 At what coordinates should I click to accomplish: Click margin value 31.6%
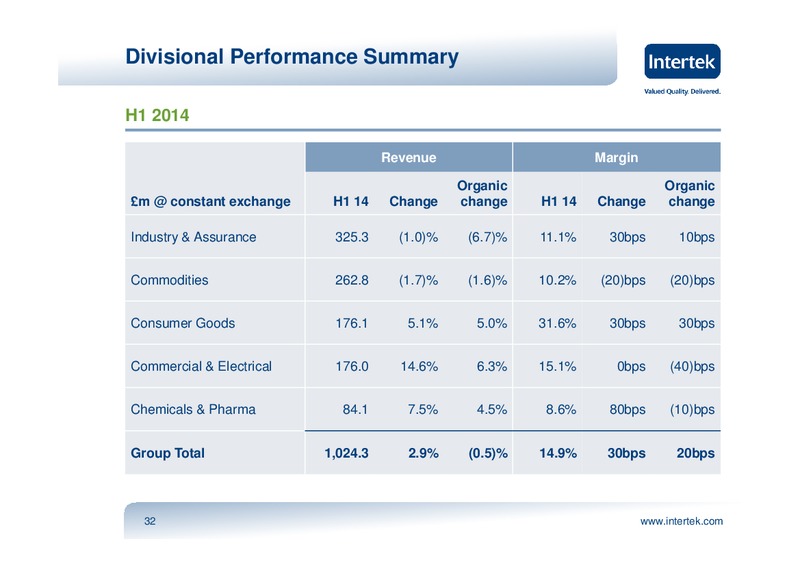(x=557, y=323)
